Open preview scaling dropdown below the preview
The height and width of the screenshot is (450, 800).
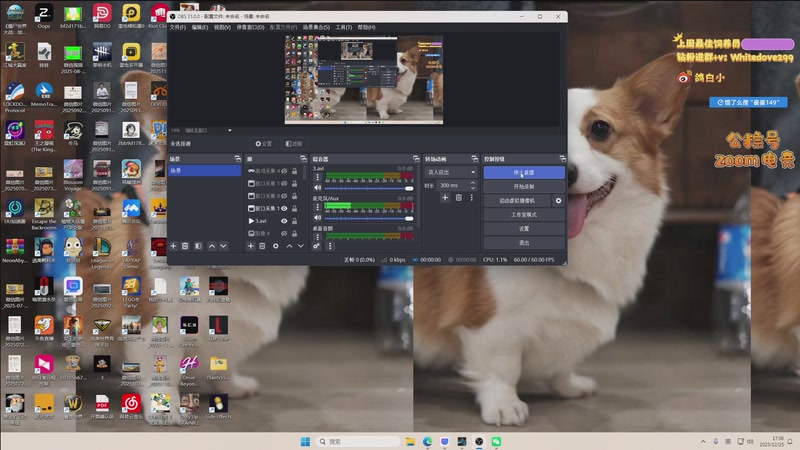pos(208,131)
